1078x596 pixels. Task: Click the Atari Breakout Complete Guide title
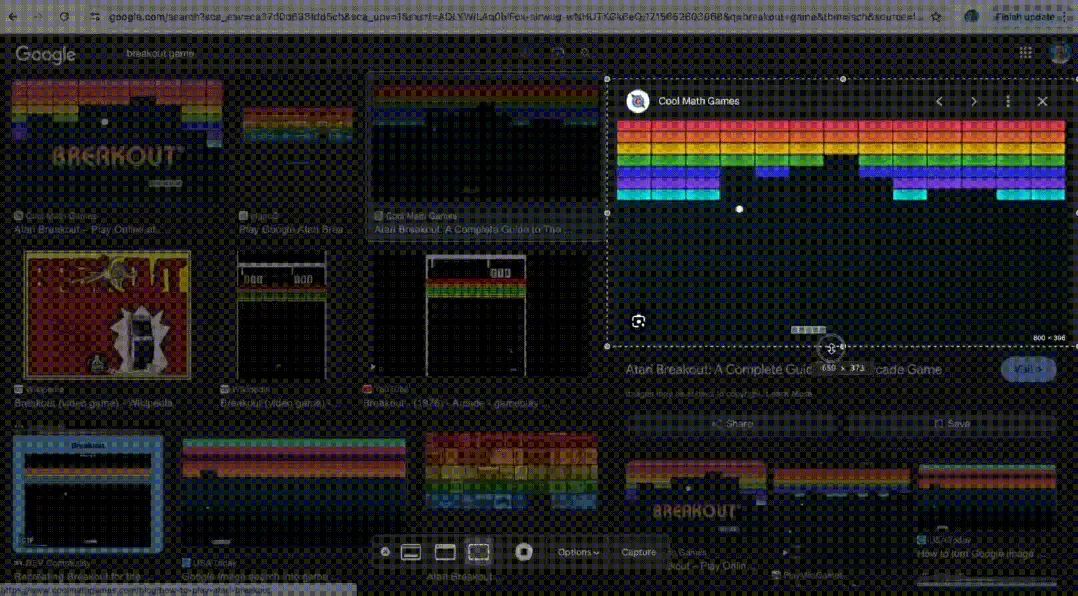784,369
